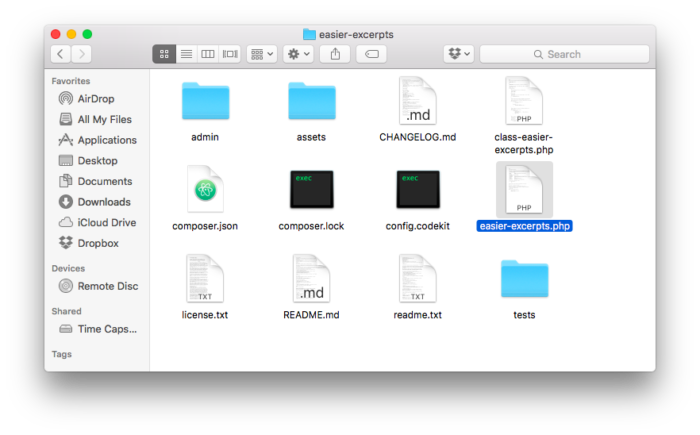
Task: Select the README.md file icon
Action: [312, 278]
